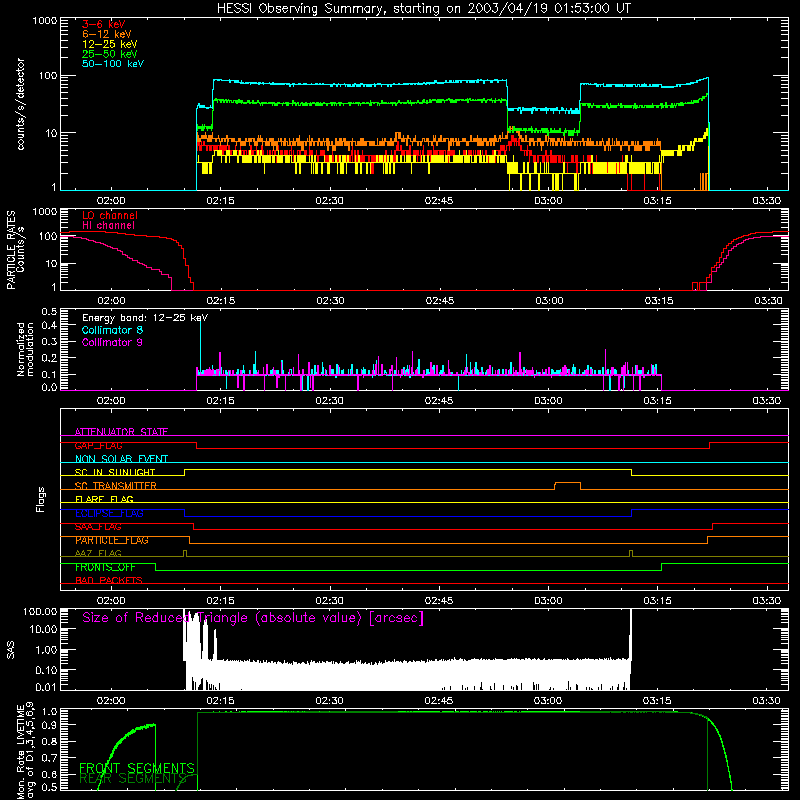
Task: Select the cyan 50-100 keV legend label
Action: (113, 64)
